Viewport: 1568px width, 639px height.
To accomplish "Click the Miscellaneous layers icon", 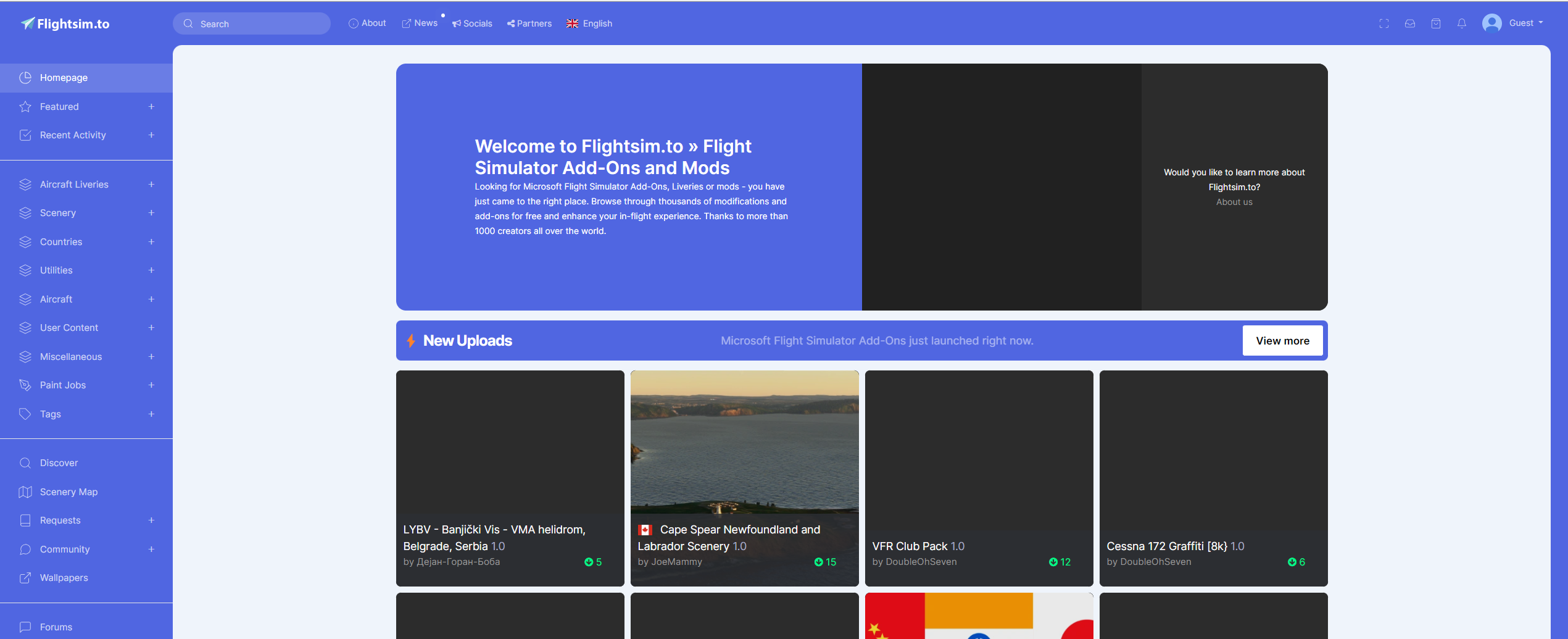I will coord(25,357).
